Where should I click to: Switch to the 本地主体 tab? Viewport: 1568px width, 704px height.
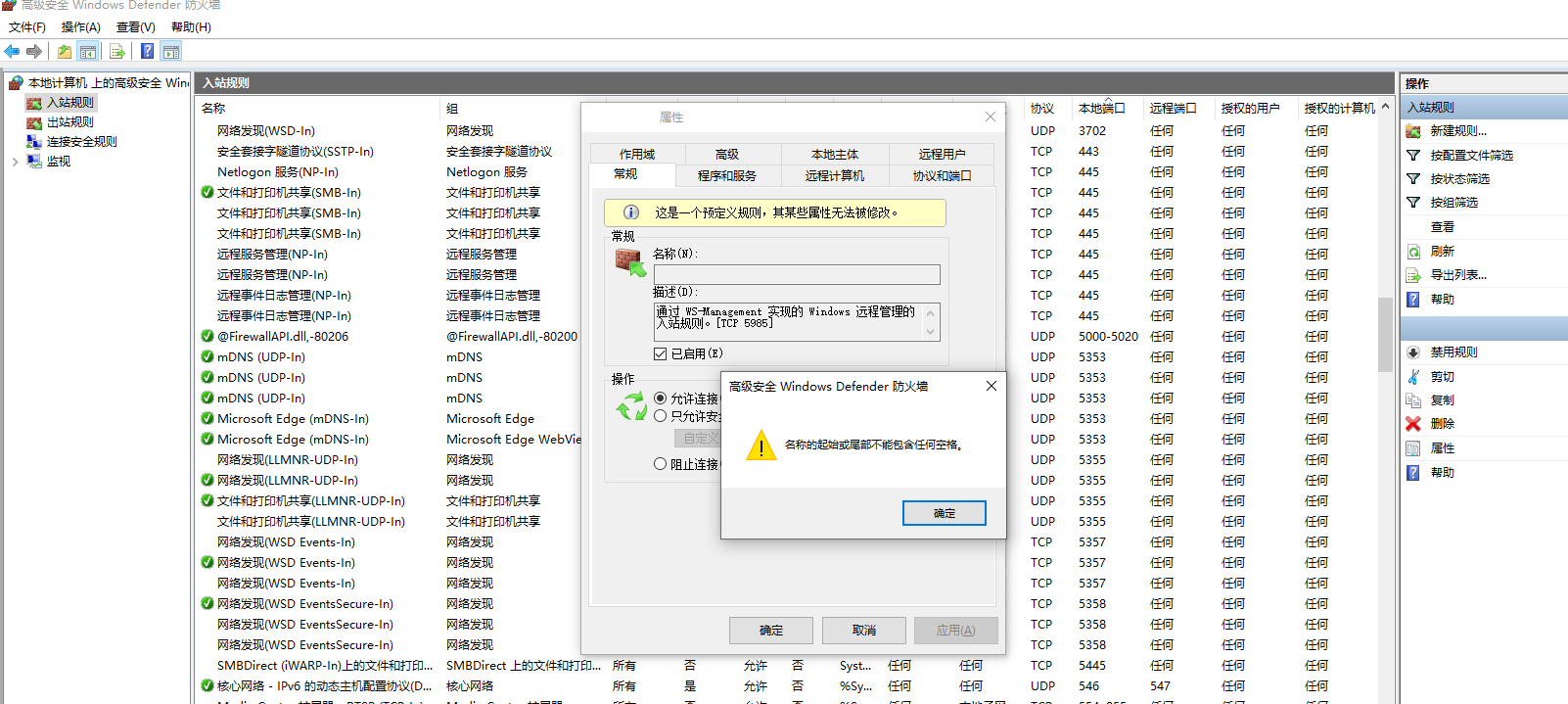[835, 154]
